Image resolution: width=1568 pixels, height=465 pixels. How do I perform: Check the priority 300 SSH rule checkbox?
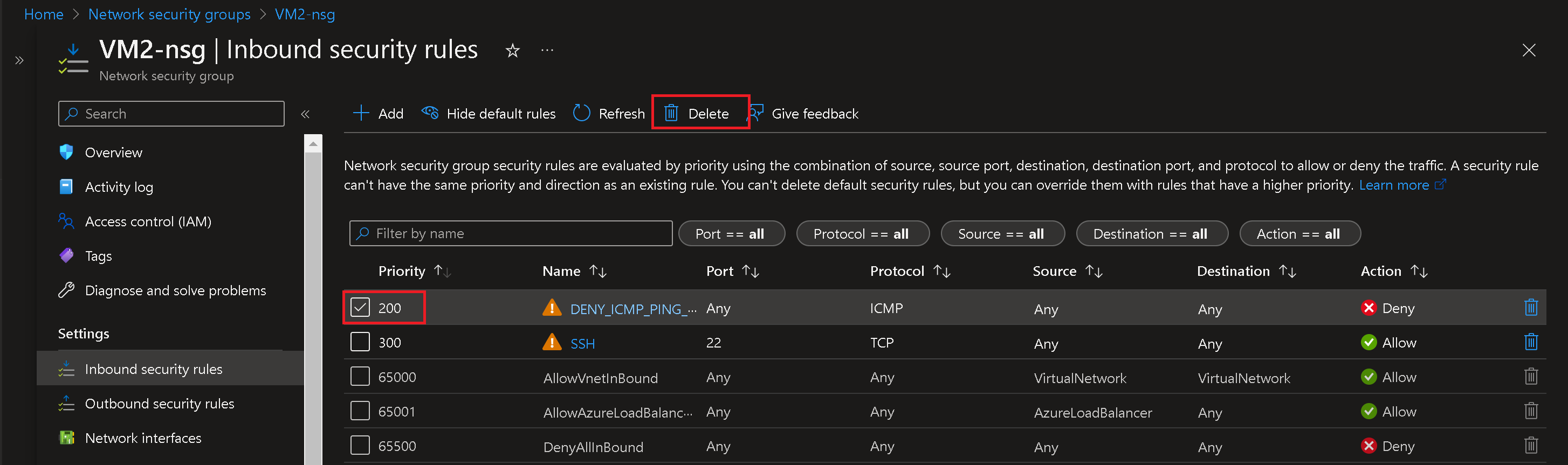(x=360, y=342)
